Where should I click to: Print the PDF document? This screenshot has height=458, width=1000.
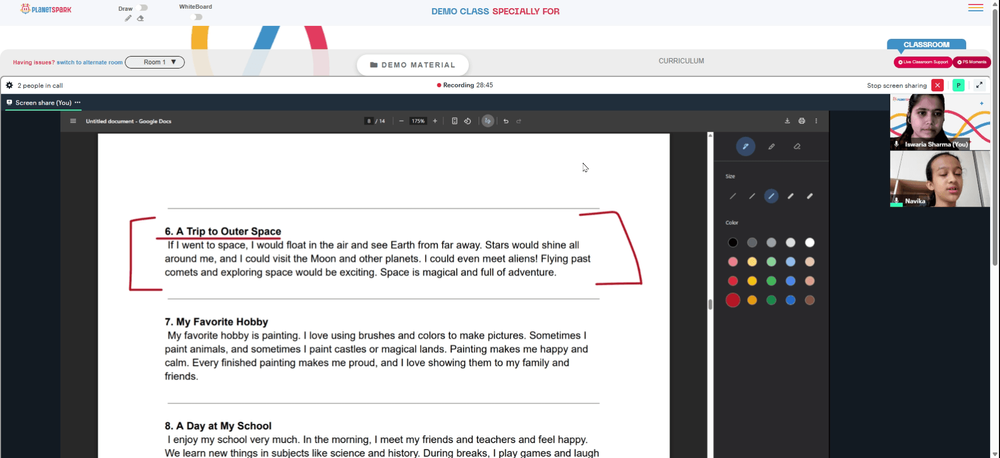(x=802, y=121)
